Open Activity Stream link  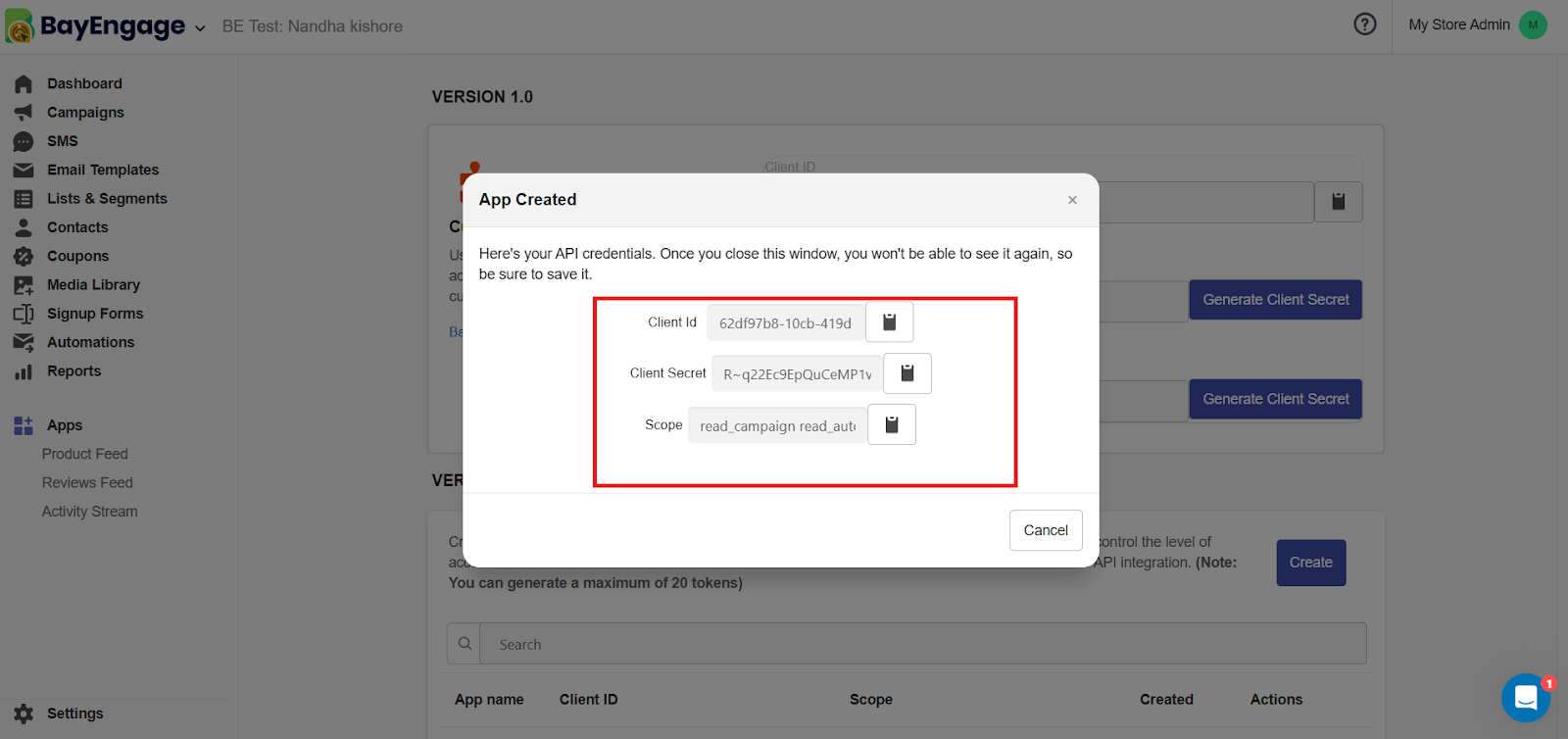[89, 512]
